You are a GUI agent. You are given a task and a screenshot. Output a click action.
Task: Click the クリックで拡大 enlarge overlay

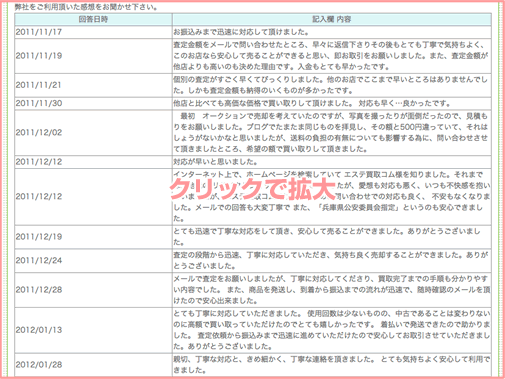tap(253, 189)
